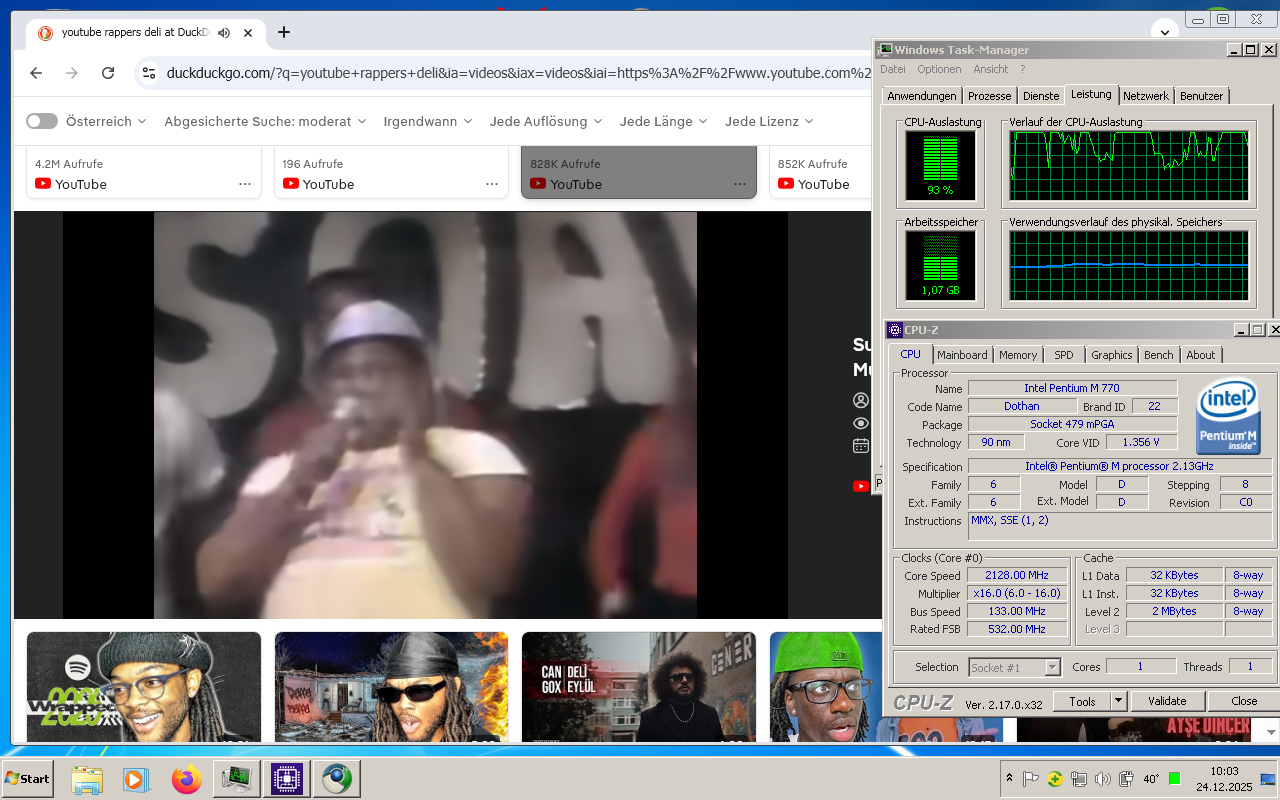Switch to Anwendungen tab
1280x800 pixels.
pyautogui.click(x=922, y=96)
